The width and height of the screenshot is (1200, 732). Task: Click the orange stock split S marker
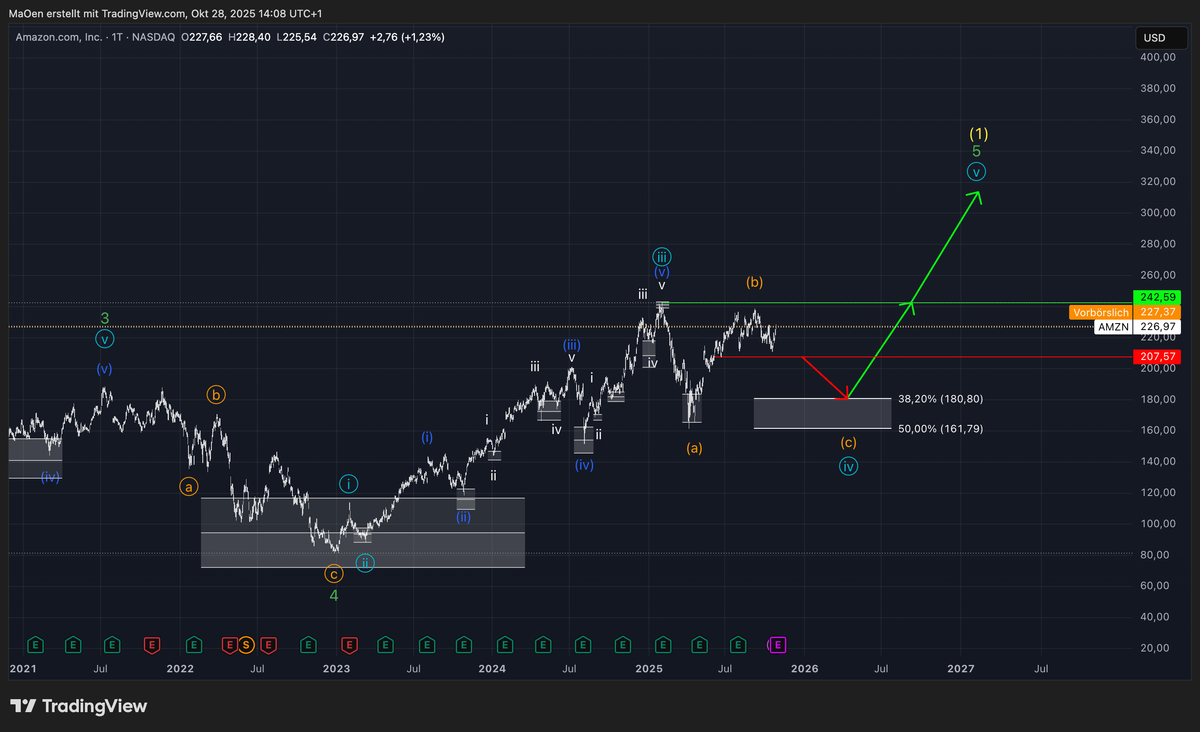coord(245,645)
